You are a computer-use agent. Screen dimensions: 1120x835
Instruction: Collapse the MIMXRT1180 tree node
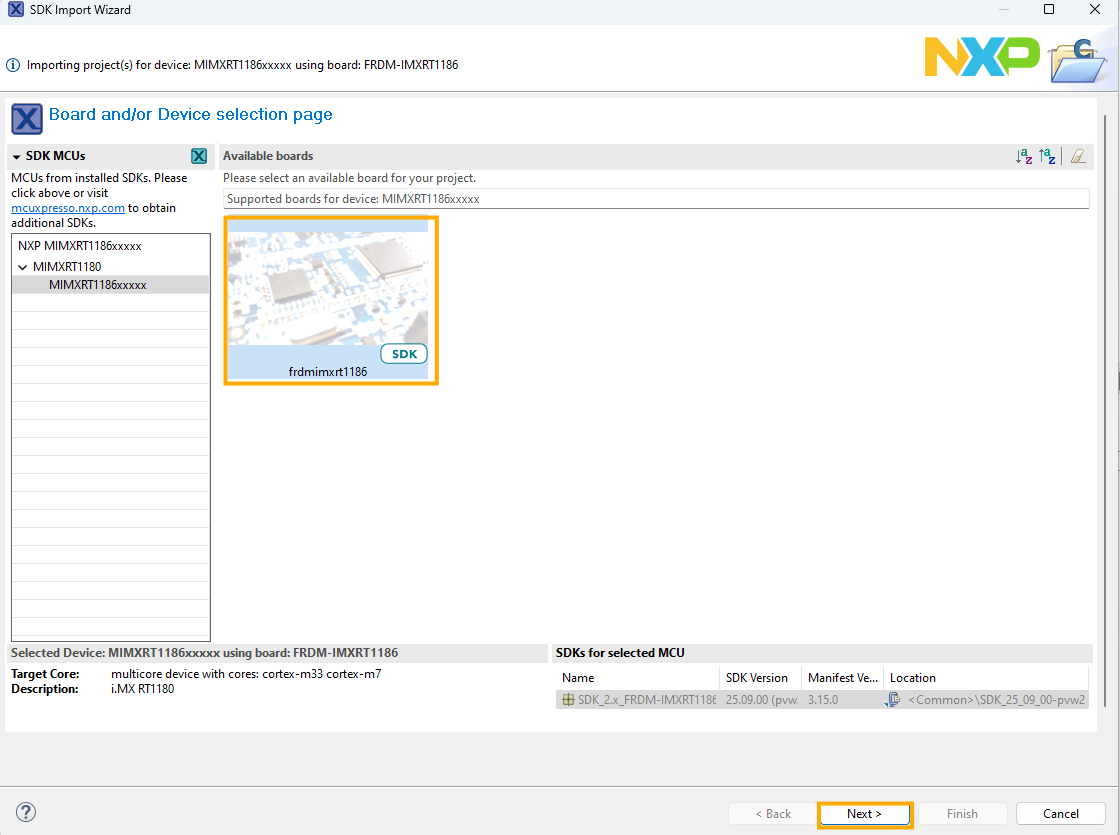pyautogui.click(x=22, y=267)
